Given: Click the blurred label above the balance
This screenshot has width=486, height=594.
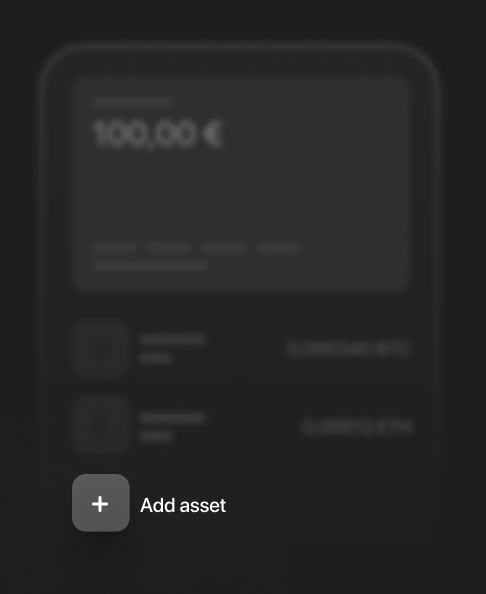Looking at the screenshot, I should coord(132,102).
